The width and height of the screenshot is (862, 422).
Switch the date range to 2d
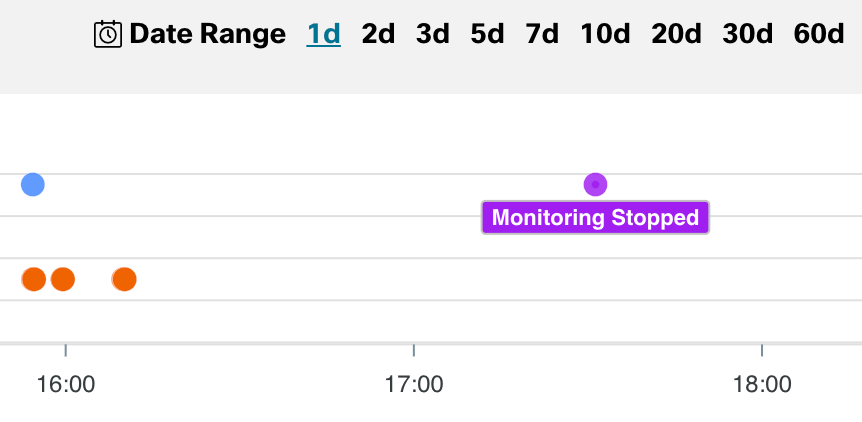click(x=378, y=34)
